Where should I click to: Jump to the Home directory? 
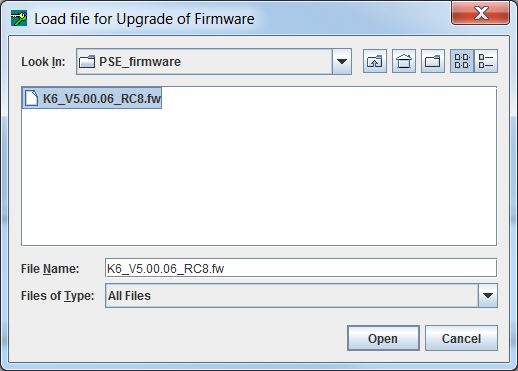pyautogui.click(x=404, y=61)
